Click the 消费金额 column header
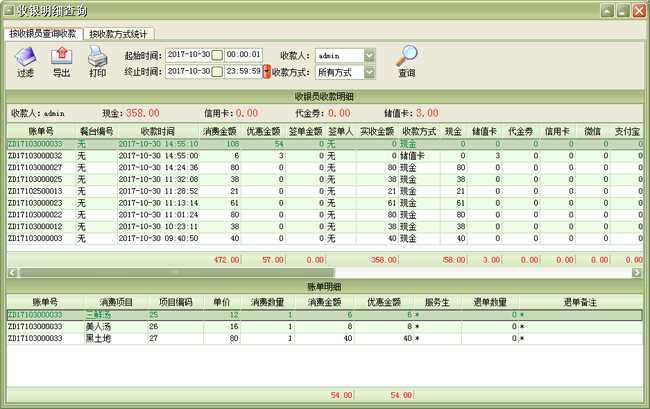The height and width of the screenshot is (409, 650). (220, 131)
